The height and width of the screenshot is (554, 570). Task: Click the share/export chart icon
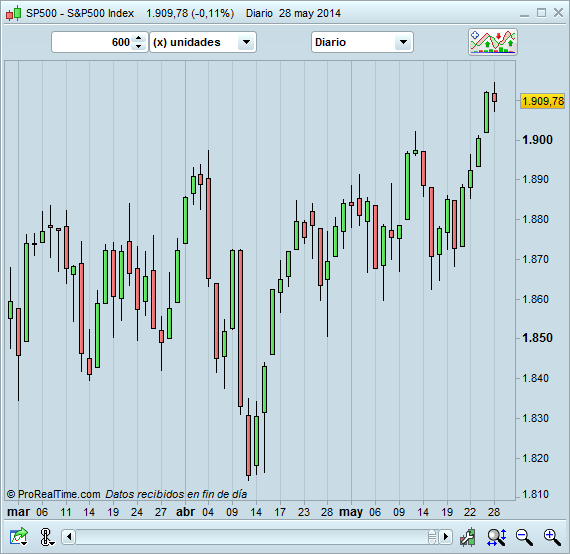coord(19,537)
